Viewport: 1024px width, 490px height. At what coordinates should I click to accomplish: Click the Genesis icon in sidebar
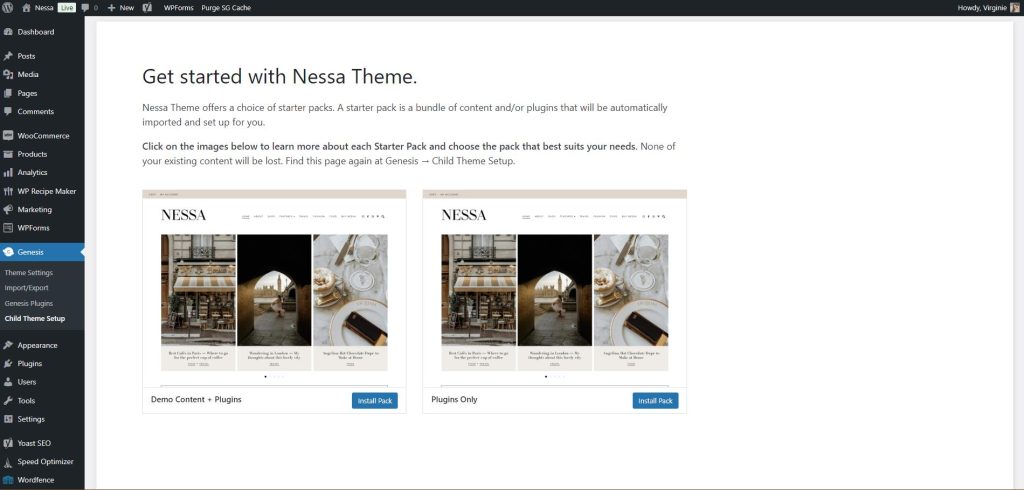8,252
